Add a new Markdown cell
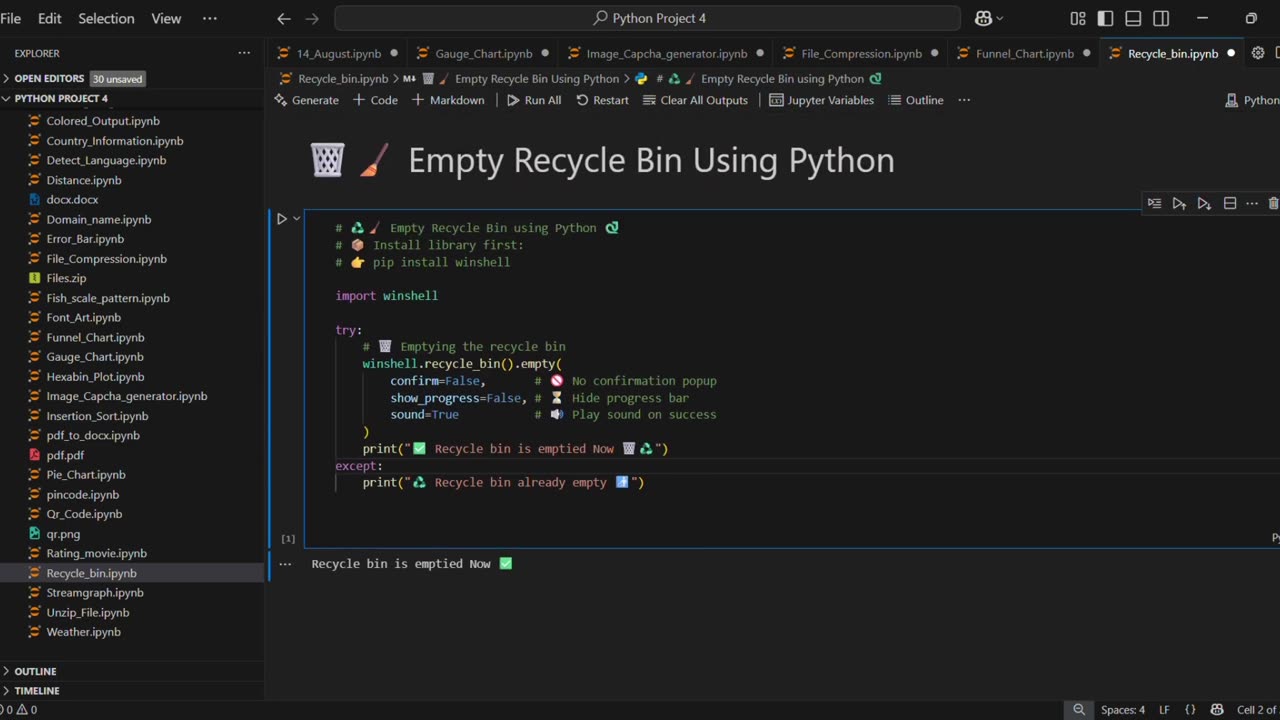Screen dimensions: 1280x720 pyautogui.click(x=448, y=100)
